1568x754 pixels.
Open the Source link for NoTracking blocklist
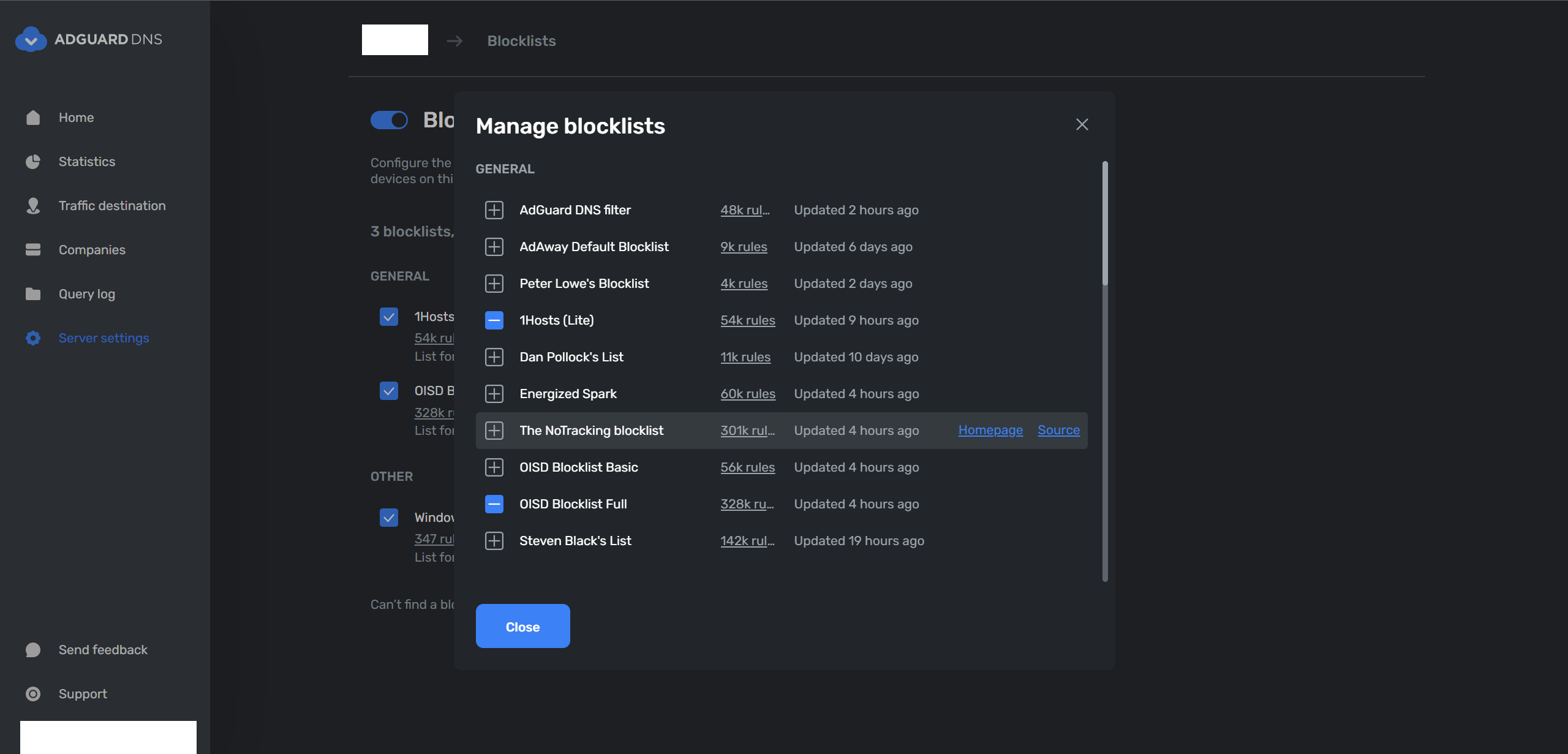tap(1058, 430)
